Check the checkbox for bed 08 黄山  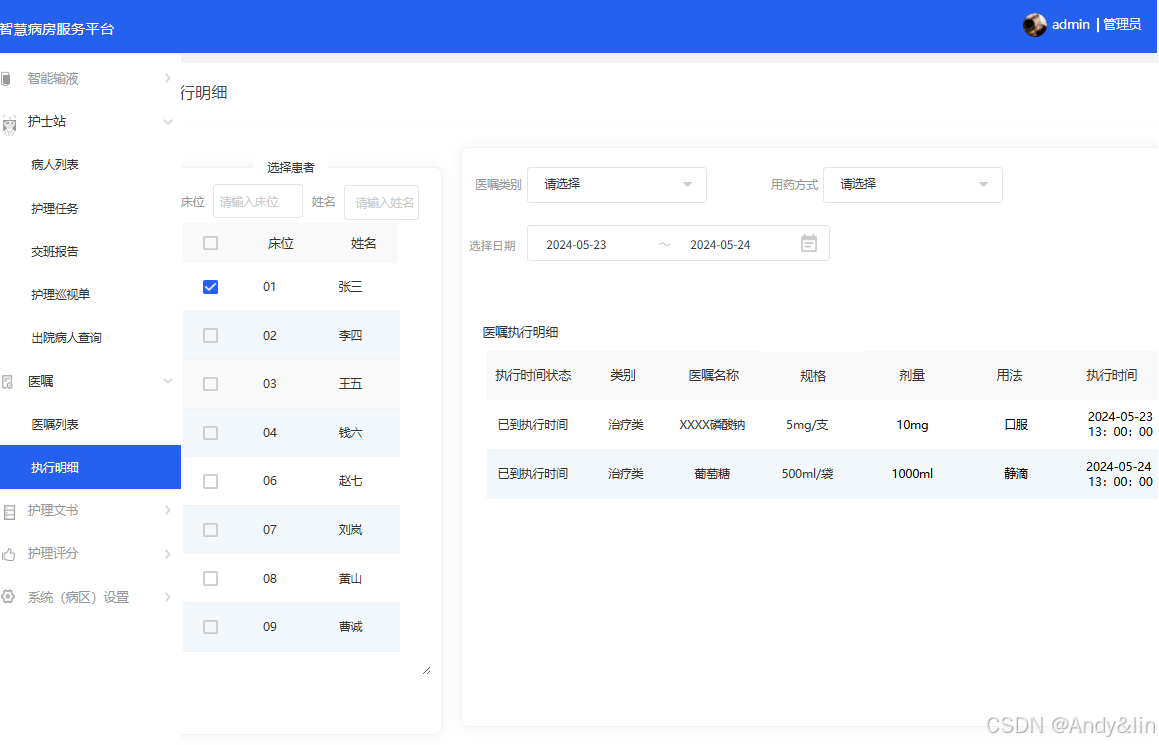coord(211,579)
